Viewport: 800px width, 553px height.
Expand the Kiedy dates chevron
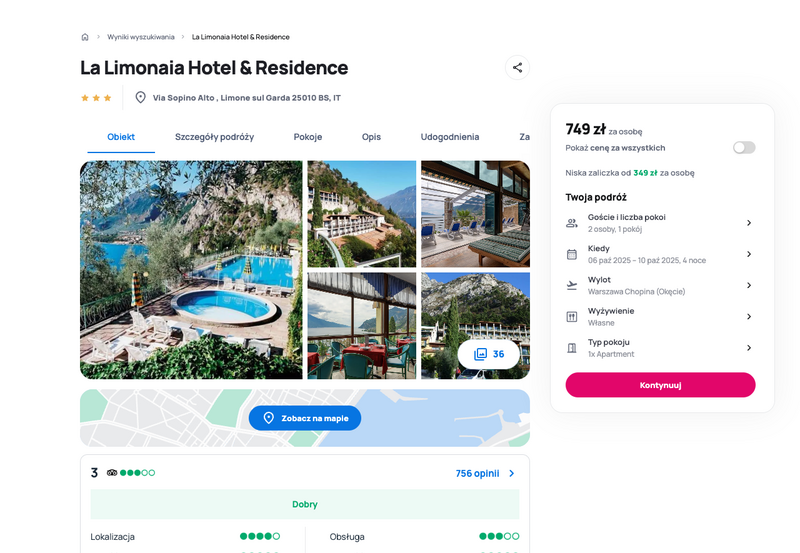point(749,254)
